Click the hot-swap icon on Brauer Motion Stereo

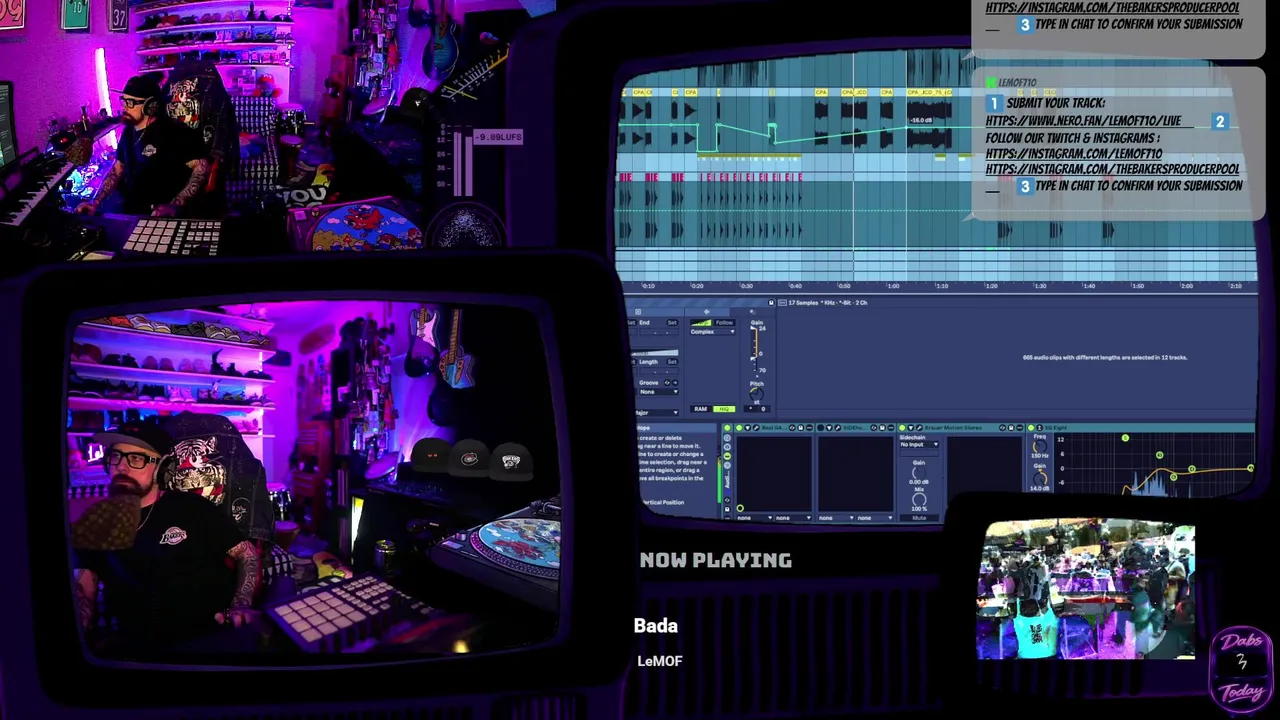[1002, 427]
